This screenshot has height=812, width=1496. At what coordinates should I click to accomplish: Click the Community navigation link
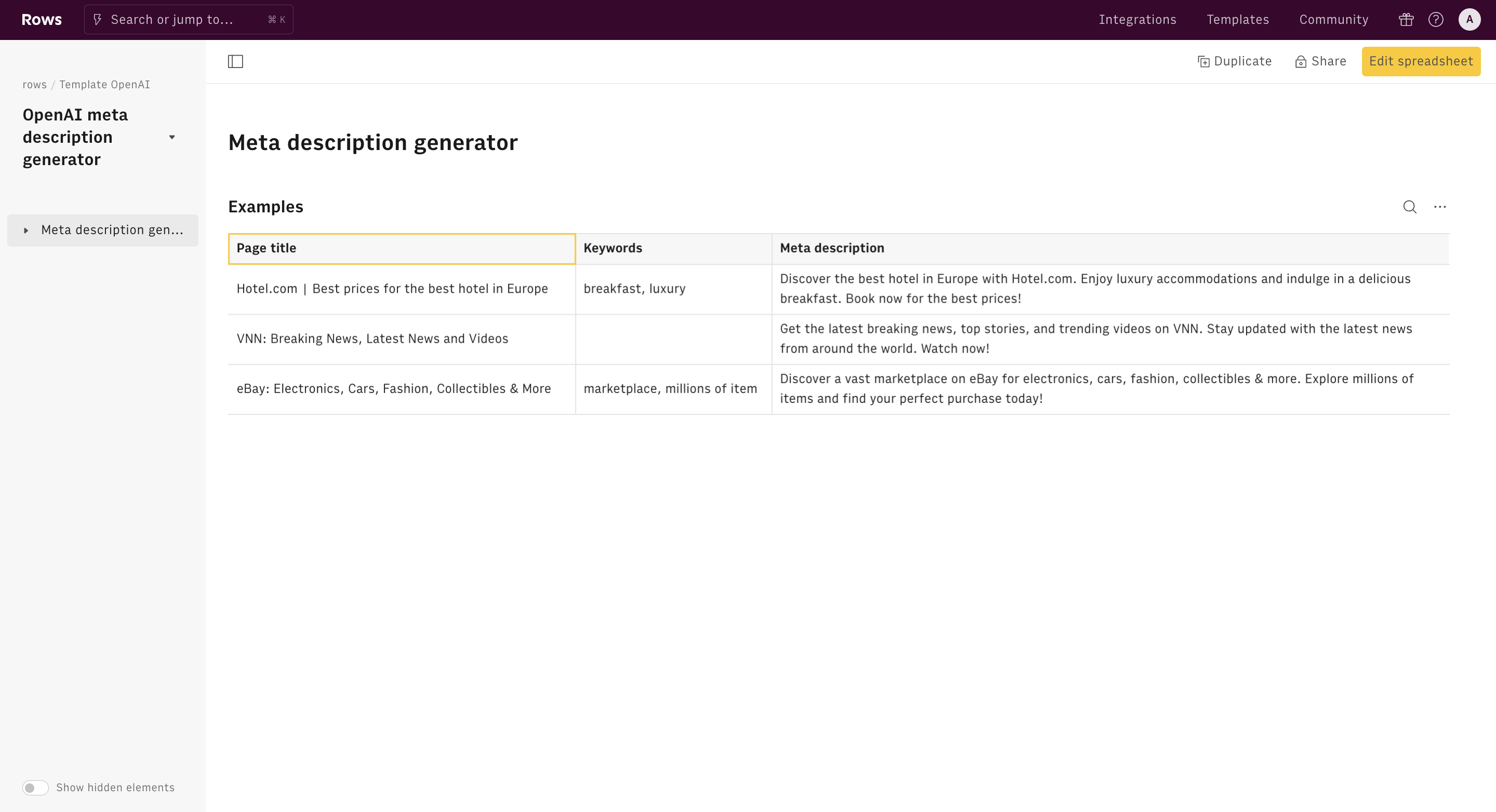(x=1334, y=19)
